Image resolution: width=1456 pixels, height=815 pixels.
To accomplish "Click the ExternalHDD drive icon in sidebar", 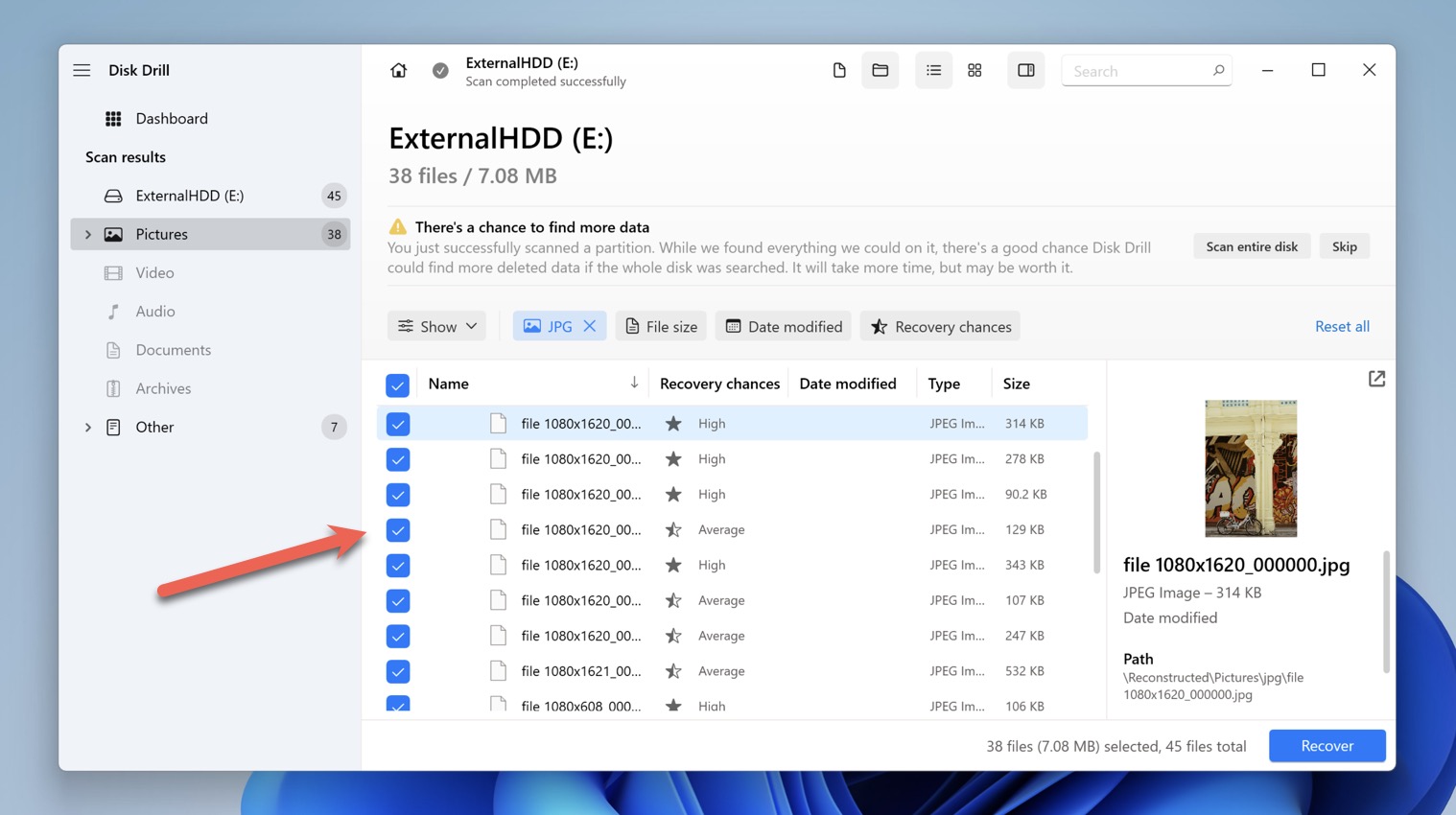I will [113, 196].
